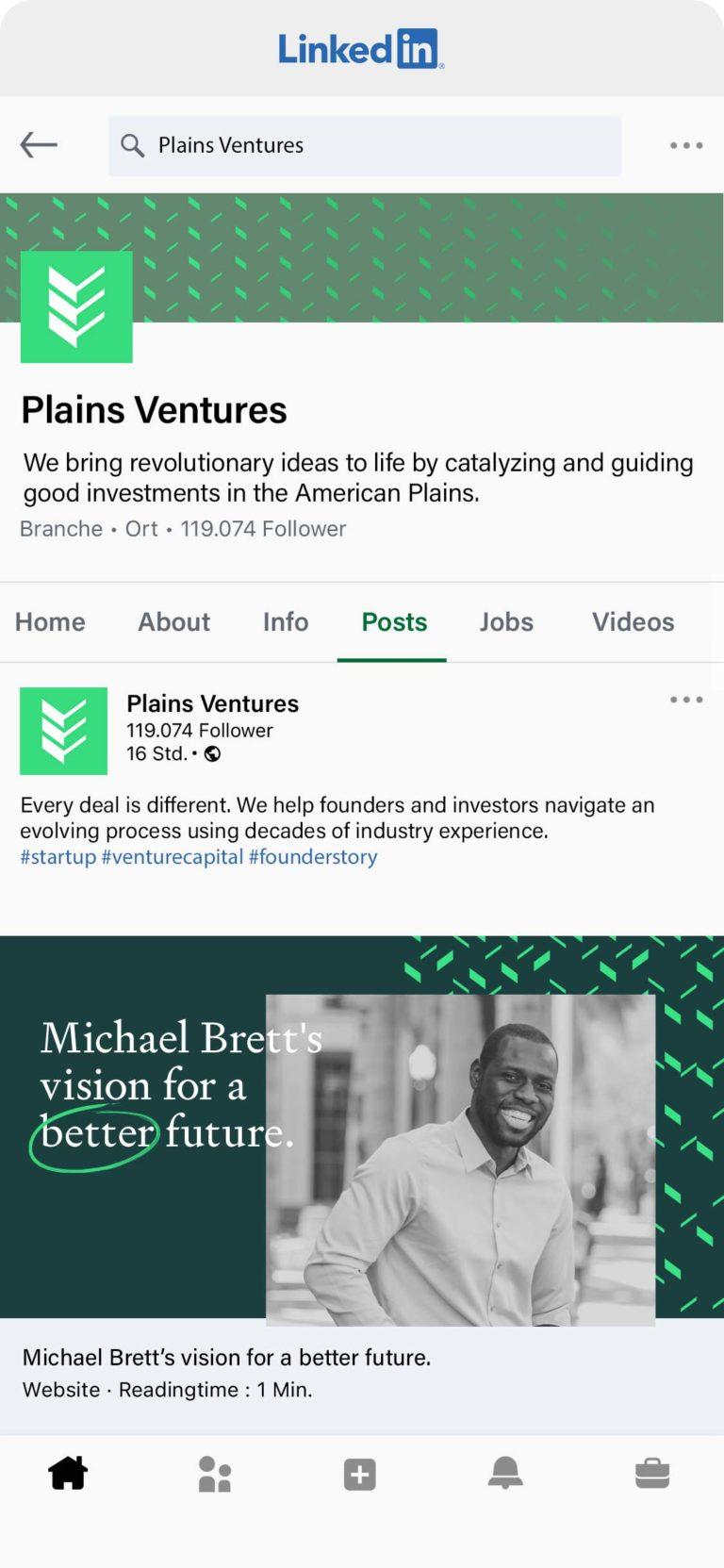This screenshot has height=1568, width=724.
Task: Click the globe visibility icon on post
Action: coord(213,753)
